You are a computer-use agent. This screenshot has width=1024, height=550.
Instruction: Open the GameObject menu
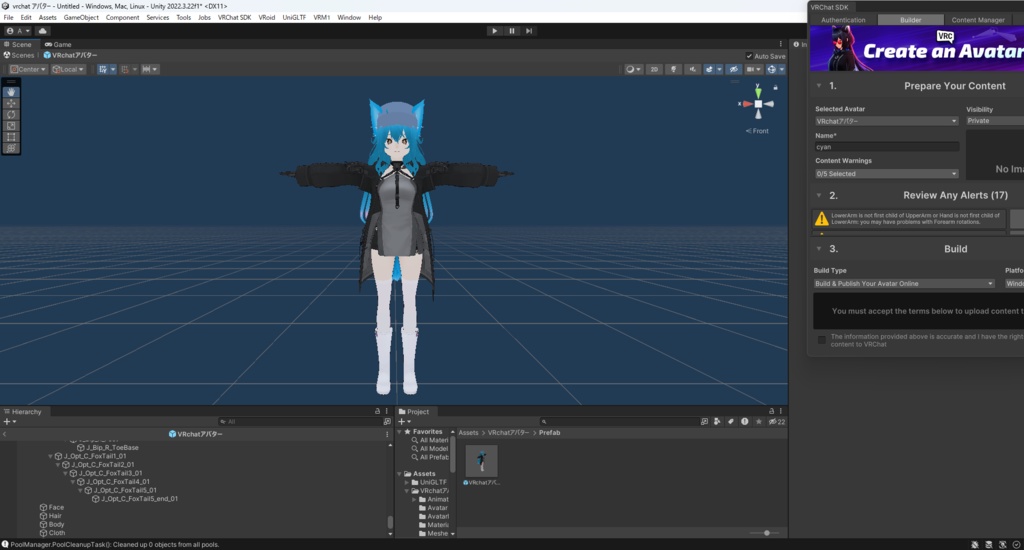81,18
